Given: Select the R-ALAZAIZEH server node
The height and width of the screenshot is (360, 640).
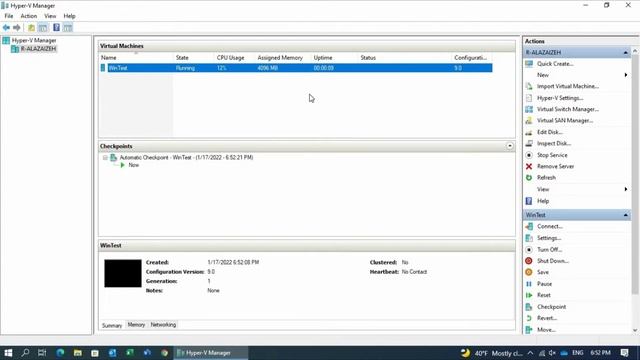Looking at the screenshot, I should tap(38, 49).
